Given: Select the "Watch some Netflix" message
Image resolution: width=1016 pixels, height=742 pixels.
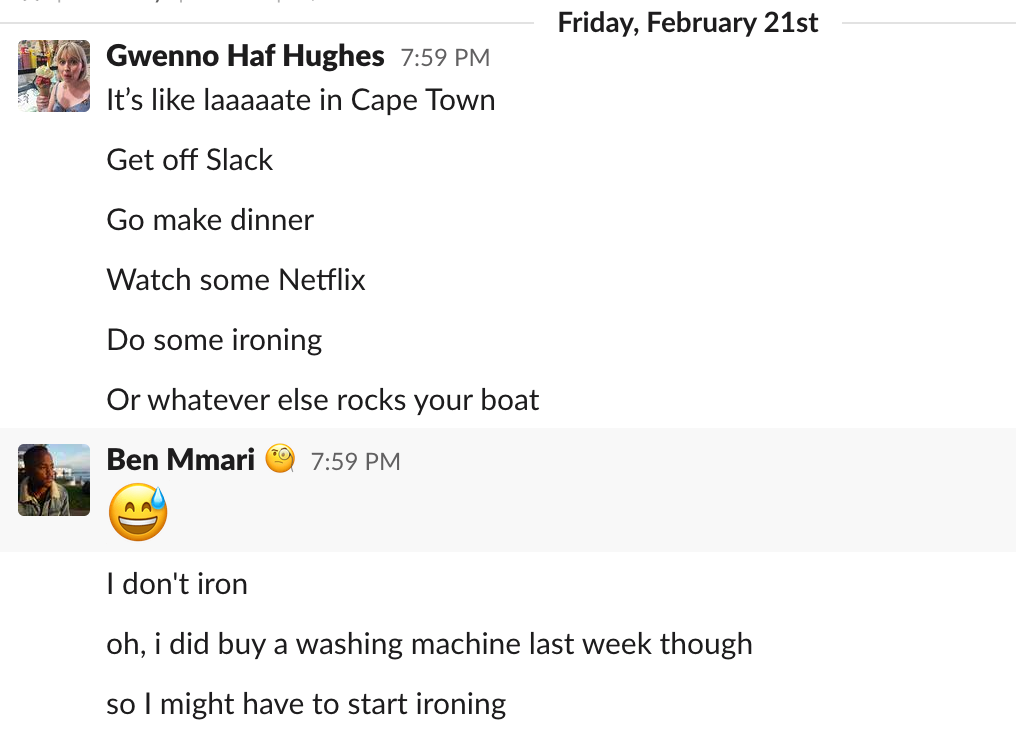Looking at the screenshot, I should [236, 280].
